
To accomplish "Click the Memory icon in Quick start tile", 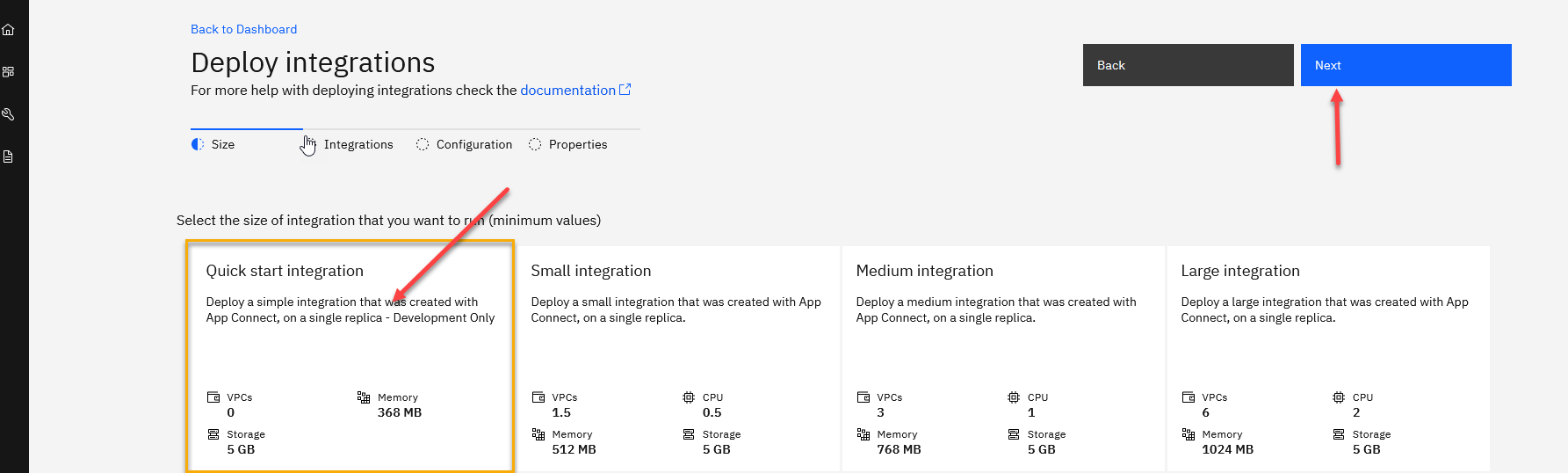I will coord(363,397).
